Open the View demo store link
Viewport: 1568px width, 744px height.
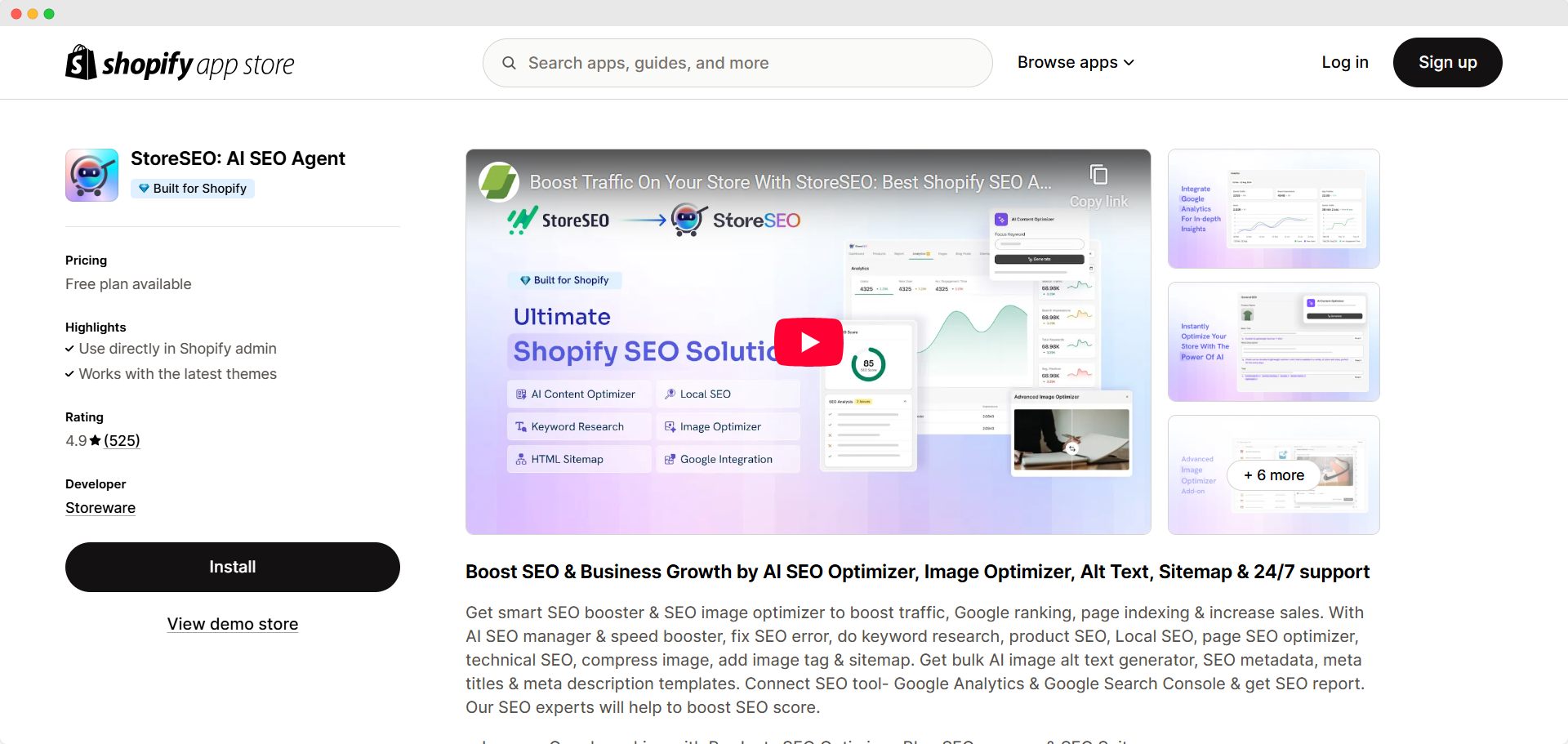233,624
